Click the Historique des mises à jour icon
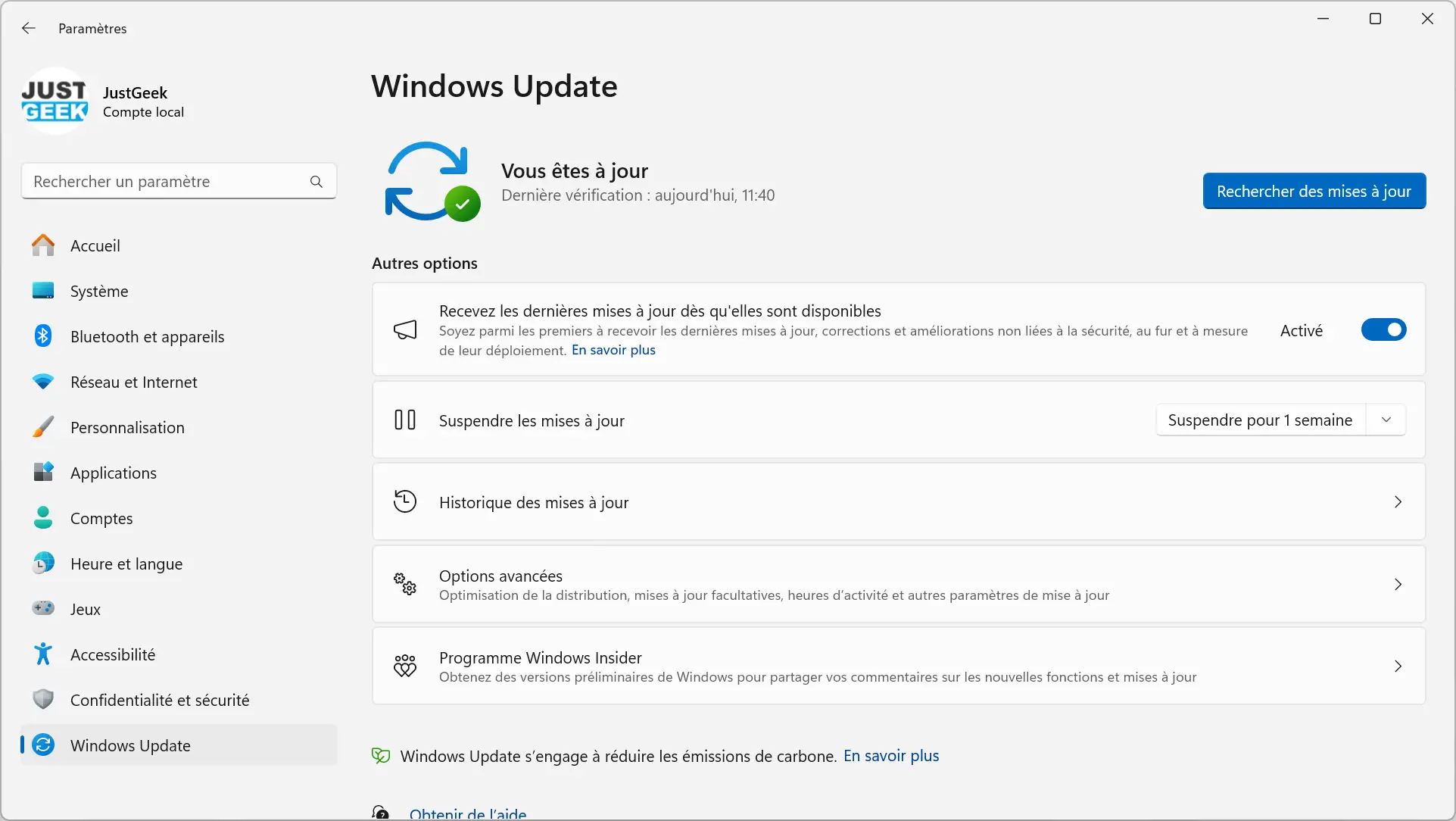 coord(405,501)
